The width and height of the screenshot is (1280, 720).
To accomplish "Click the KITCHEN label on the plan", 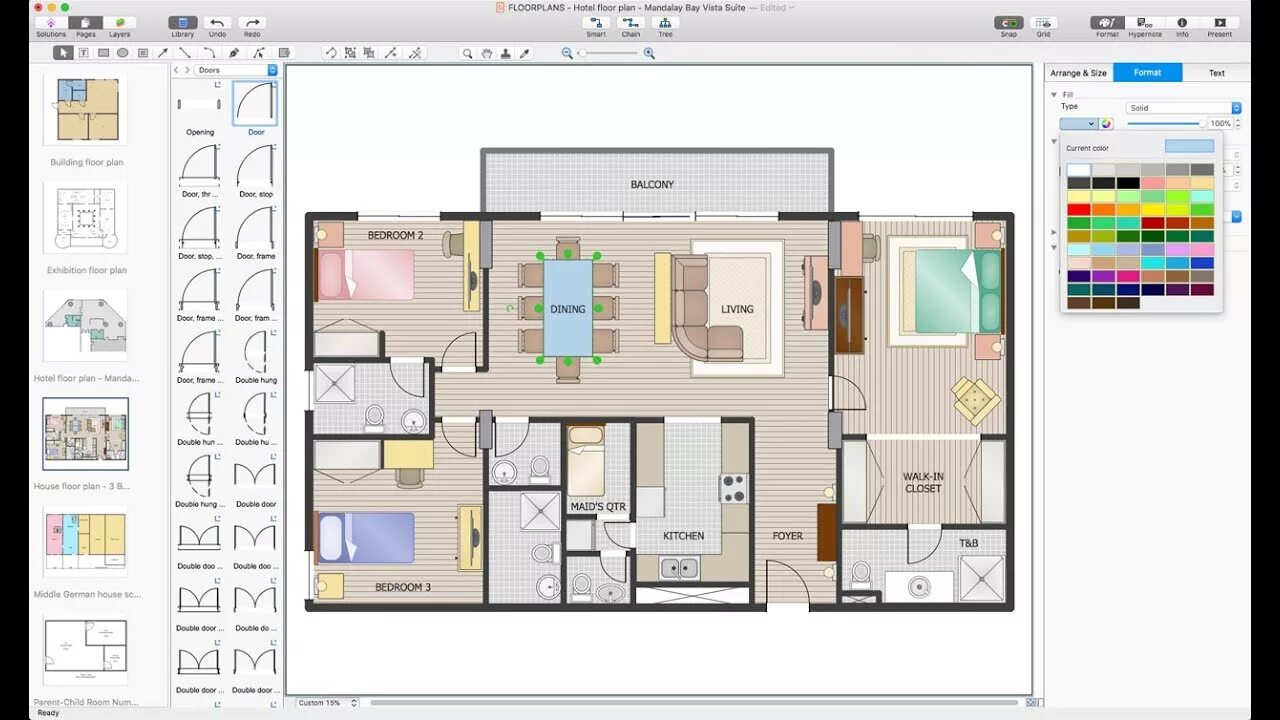I will coord(684,536).
